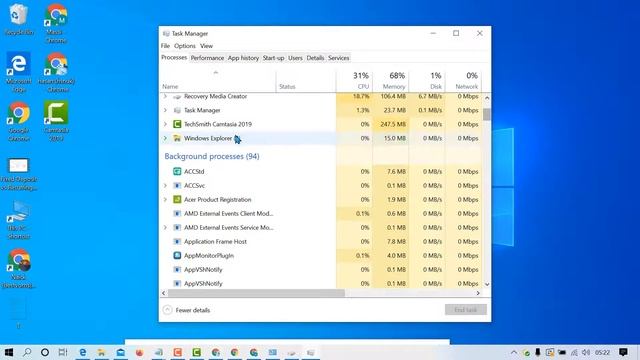Sort processes by Disk column

point(427,80)
